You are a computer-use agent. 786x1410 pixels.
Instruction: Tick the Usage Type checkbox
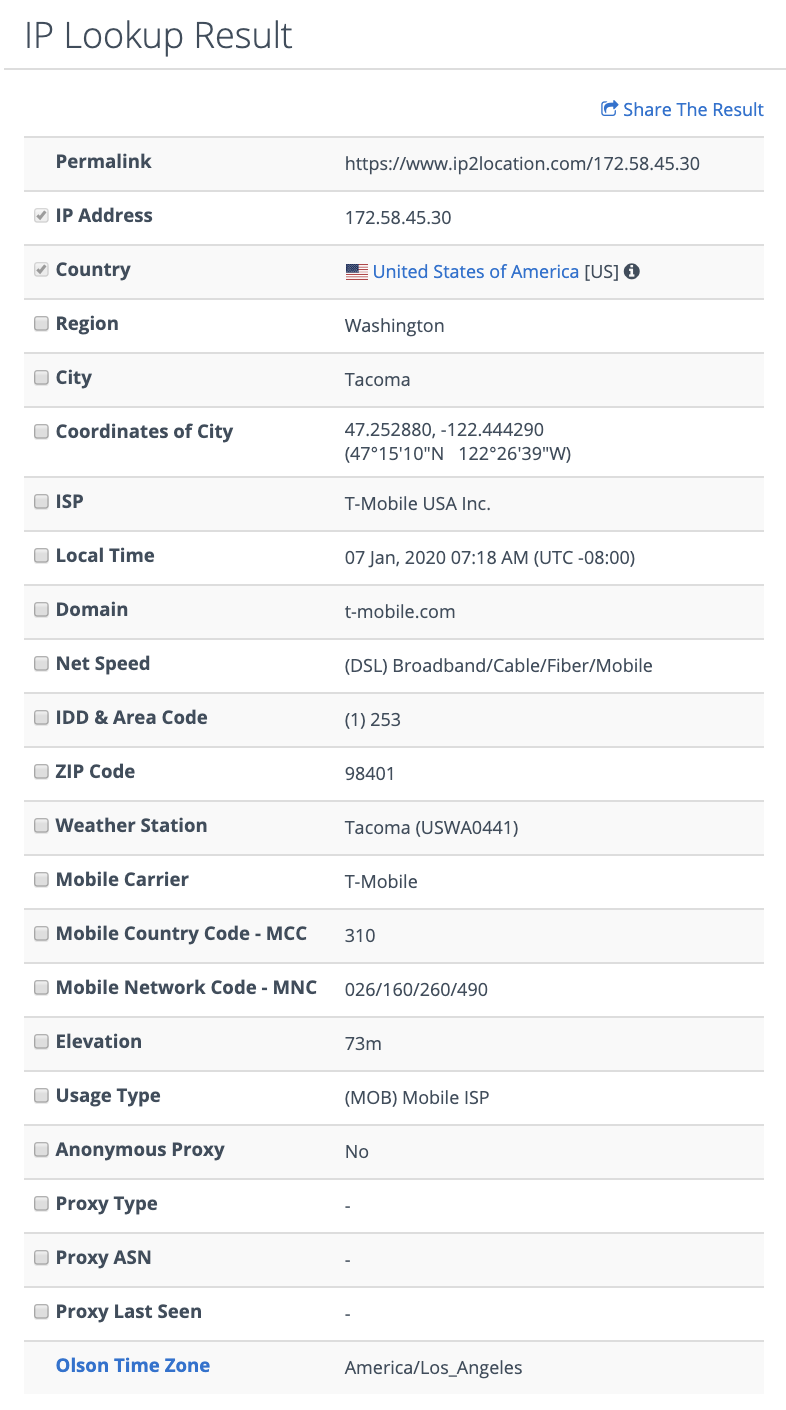tap(41, 1096)
